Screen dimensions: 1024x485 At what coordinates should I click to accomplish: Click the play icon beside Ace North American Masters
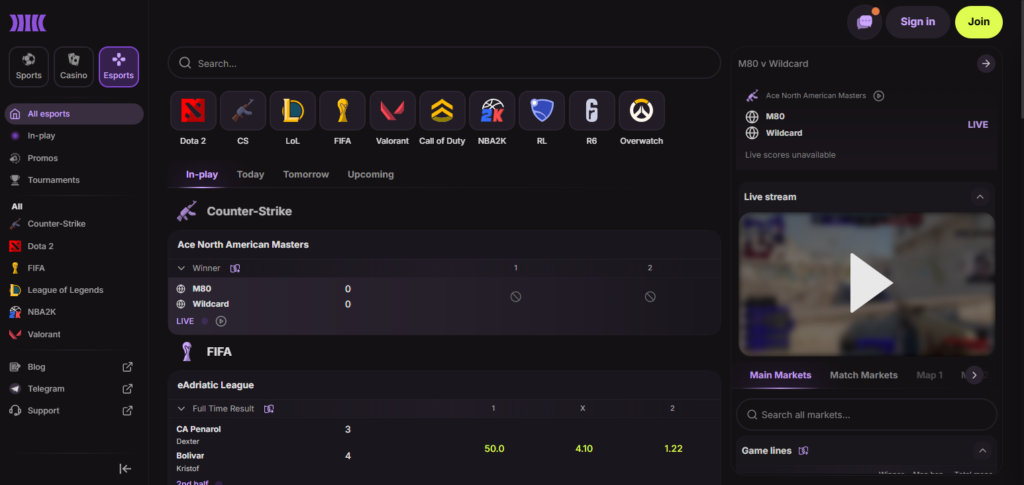(x=879, y=95)
